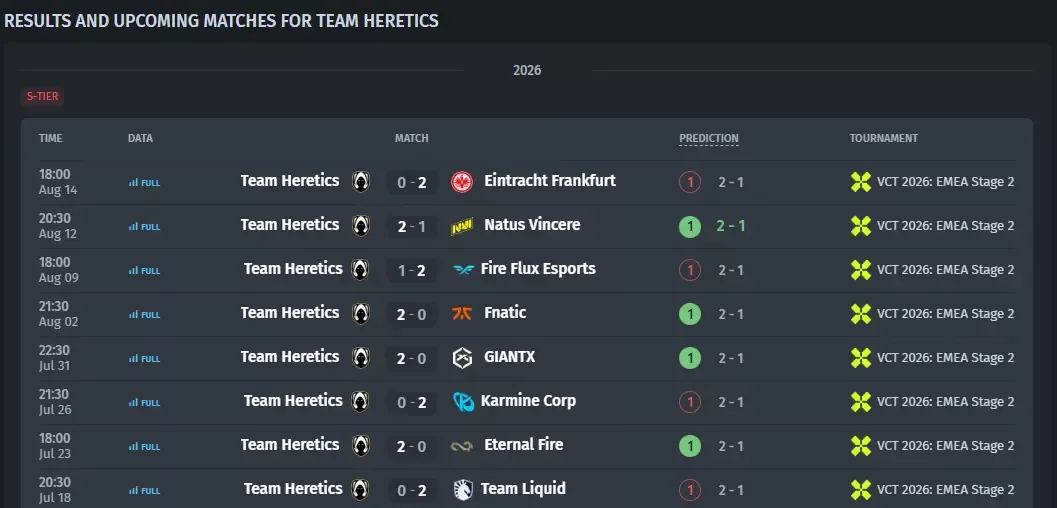
Task: Click the GIANTX team logo
Action: (462, 358)
